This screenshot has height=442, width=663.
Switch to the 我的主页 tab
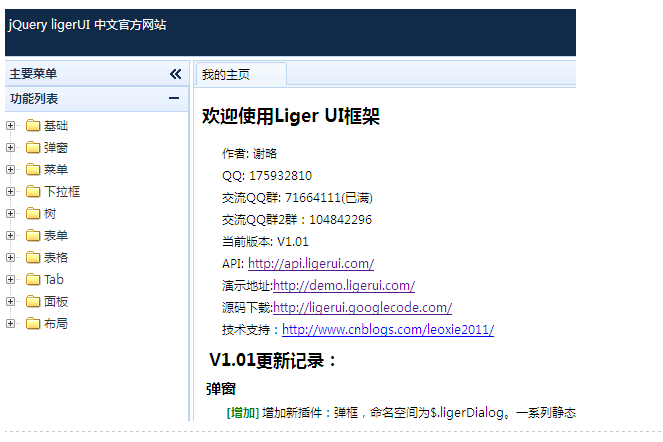pos(241,74)
